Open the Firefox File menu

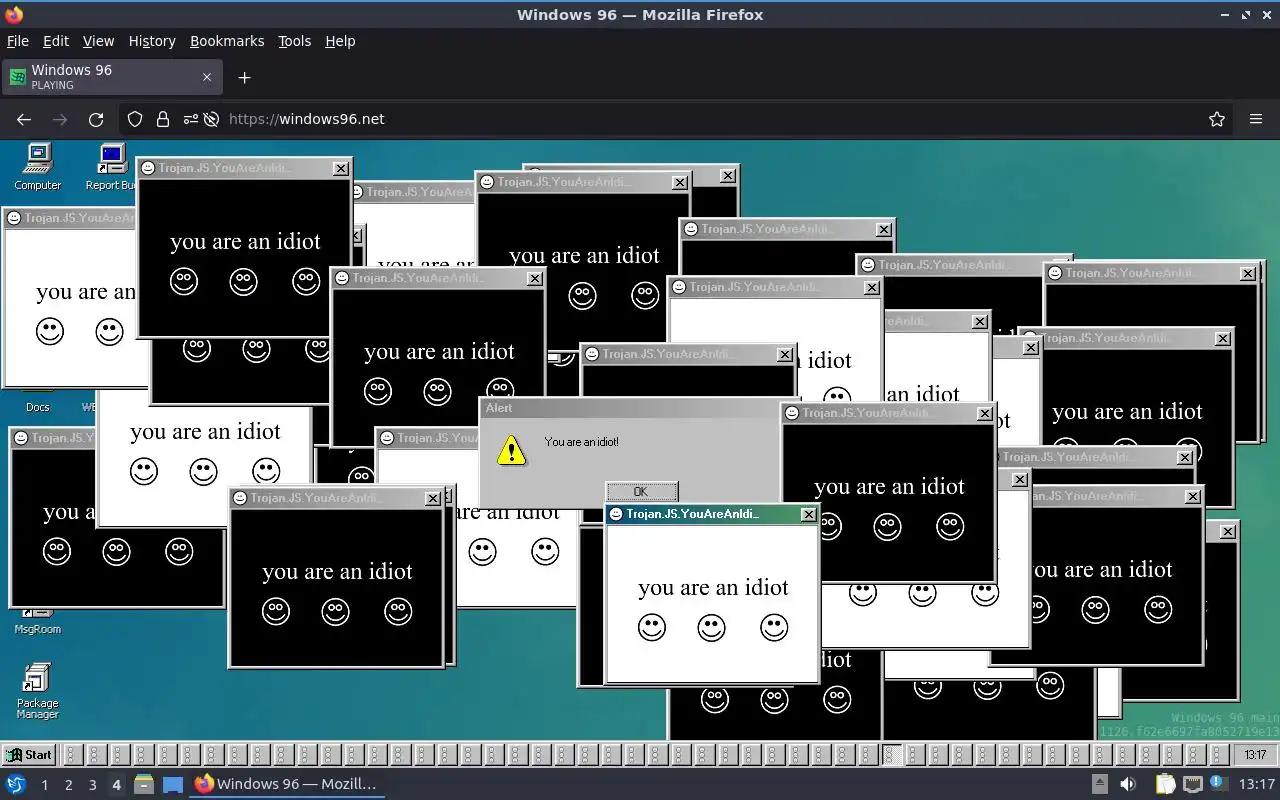click(x=17, y=41)
